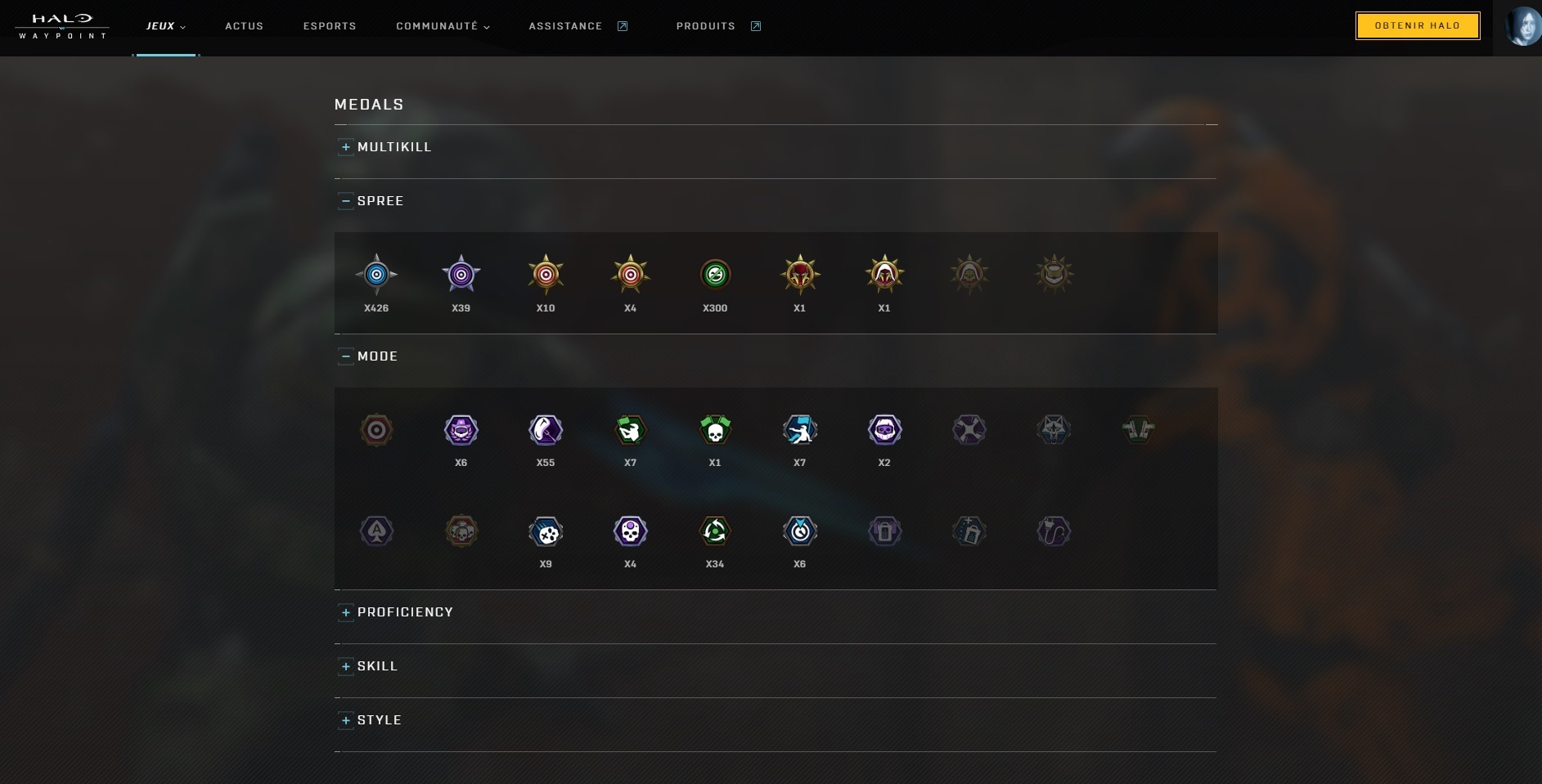Open the Communauté dropdown menu
The image size is (1542, 784).
[x=443, y=26]
